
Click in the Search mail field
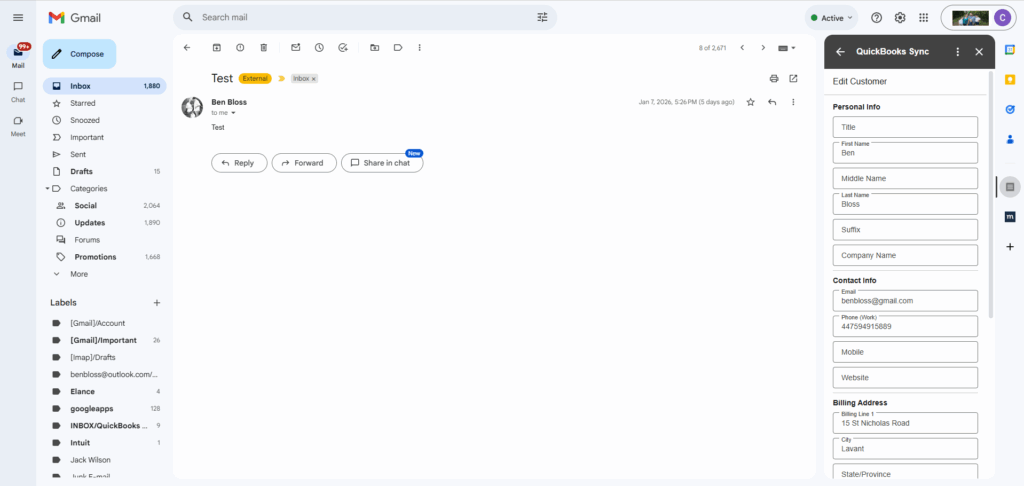click(x=365, y=18)
